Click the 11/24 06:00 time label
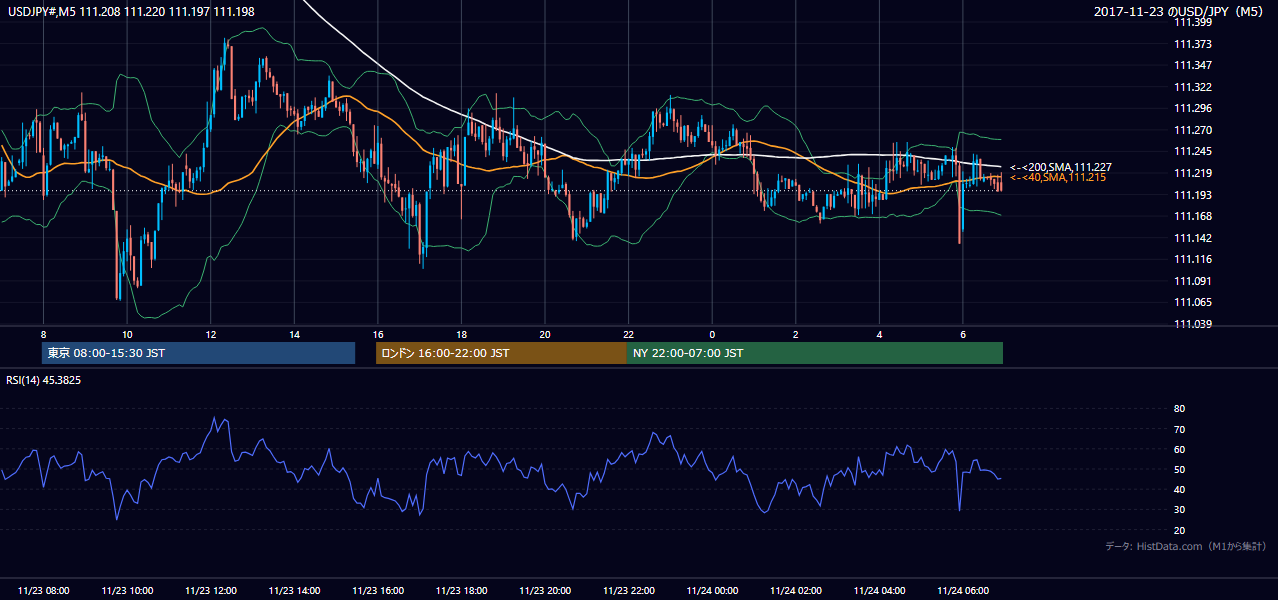 (963, 591)
